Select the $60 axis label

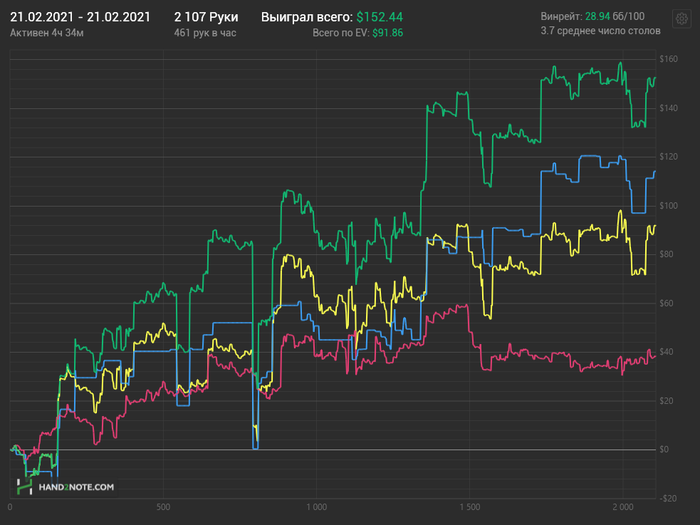(667, 304)
